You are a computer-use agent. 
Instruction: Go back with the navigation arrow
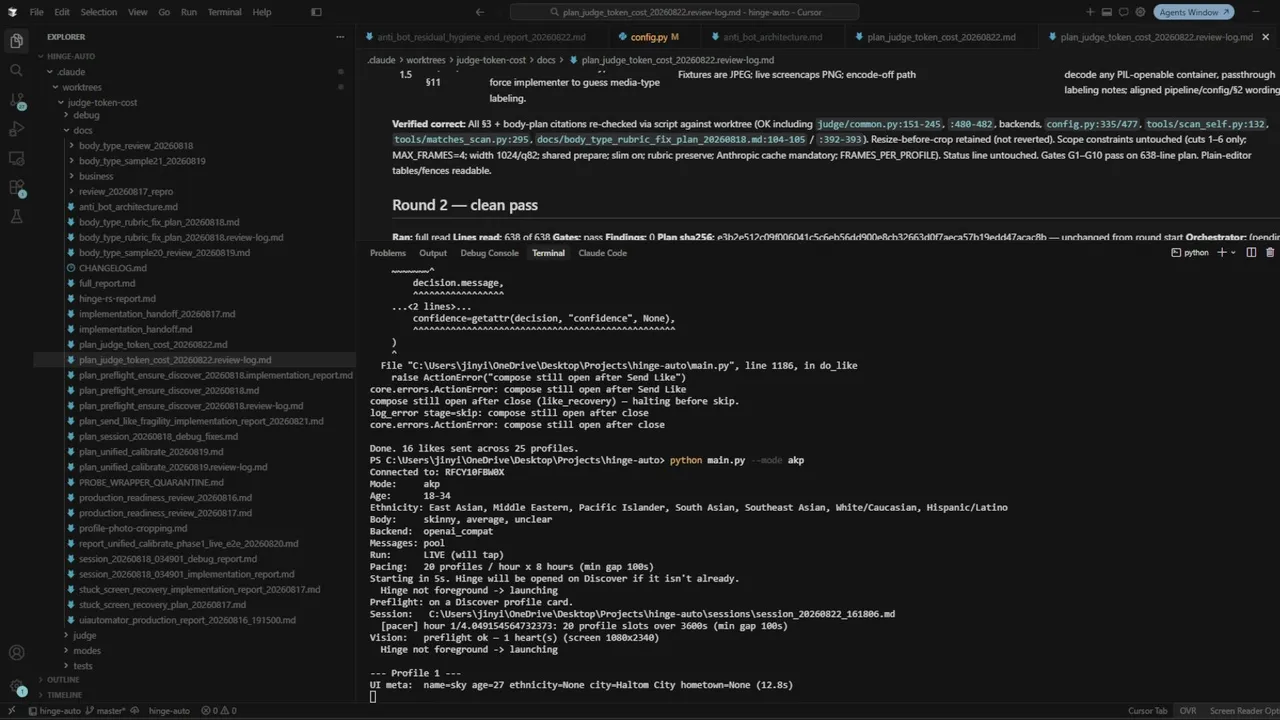pyautogui.click(x=480, y=12)
